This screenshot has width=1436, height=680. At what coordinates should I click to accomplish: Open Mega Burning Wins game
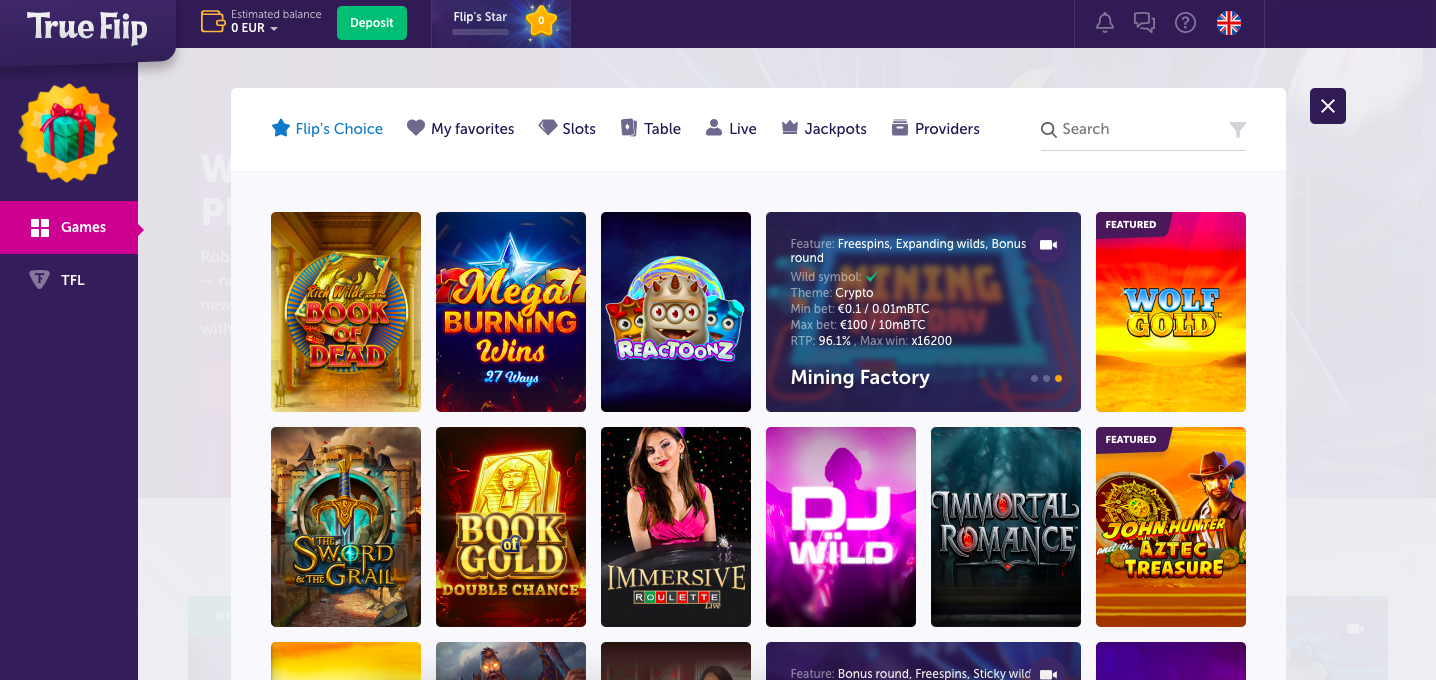pyautogui.click(x=511, y=312)
